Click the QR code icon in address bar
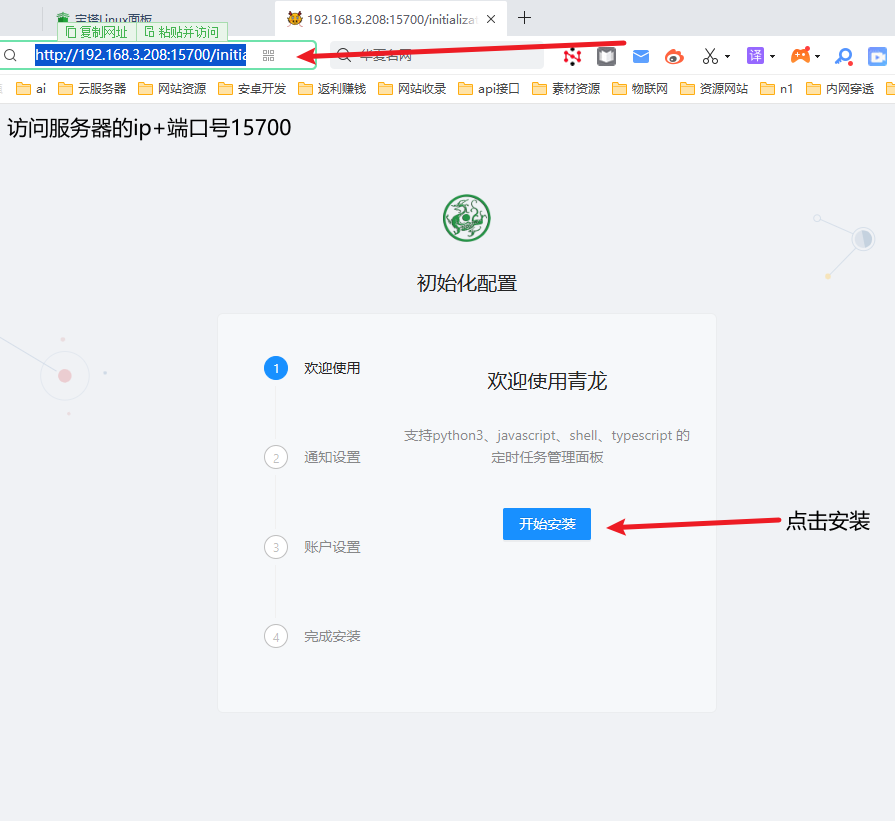Image resolution: width=895 pixels, height=821 pixels. click(x=268, y=56)
